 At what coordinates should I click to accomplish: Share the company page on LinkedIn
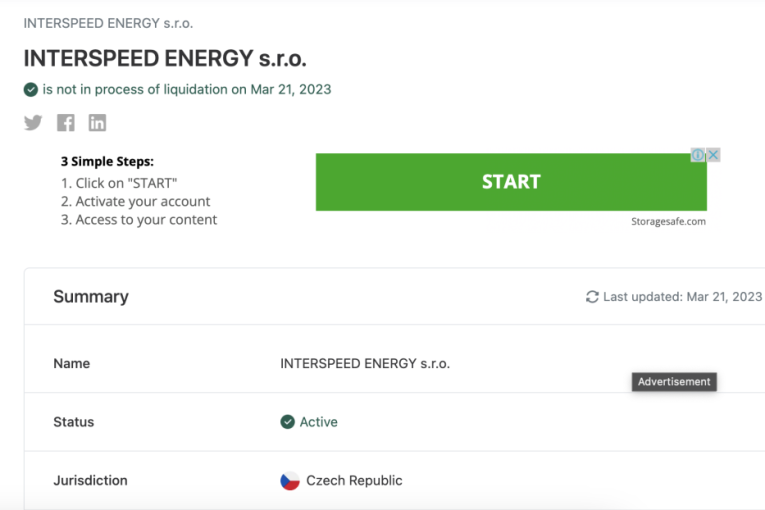point(97,123)
